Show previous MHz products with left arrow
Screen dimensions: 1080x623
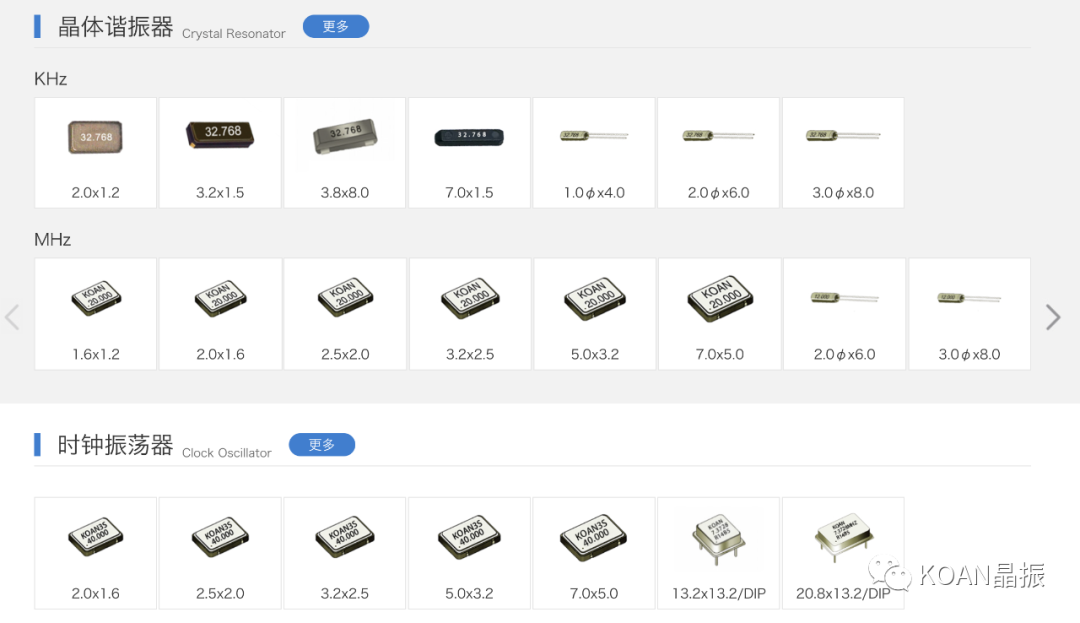click(x=12, y=317)
